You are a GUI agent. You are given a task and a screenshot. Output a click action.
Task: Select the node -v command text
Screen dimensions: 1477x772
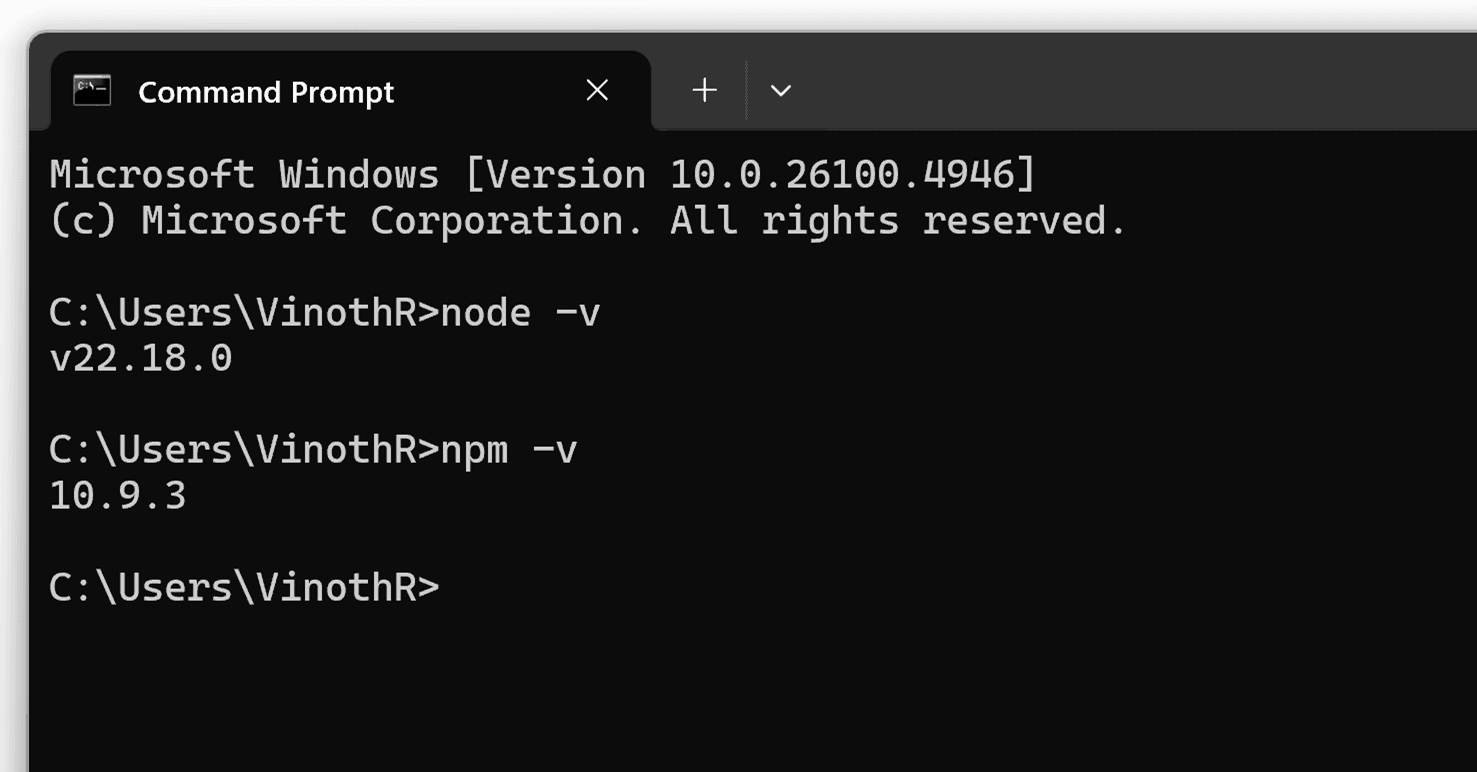[530, 312]
